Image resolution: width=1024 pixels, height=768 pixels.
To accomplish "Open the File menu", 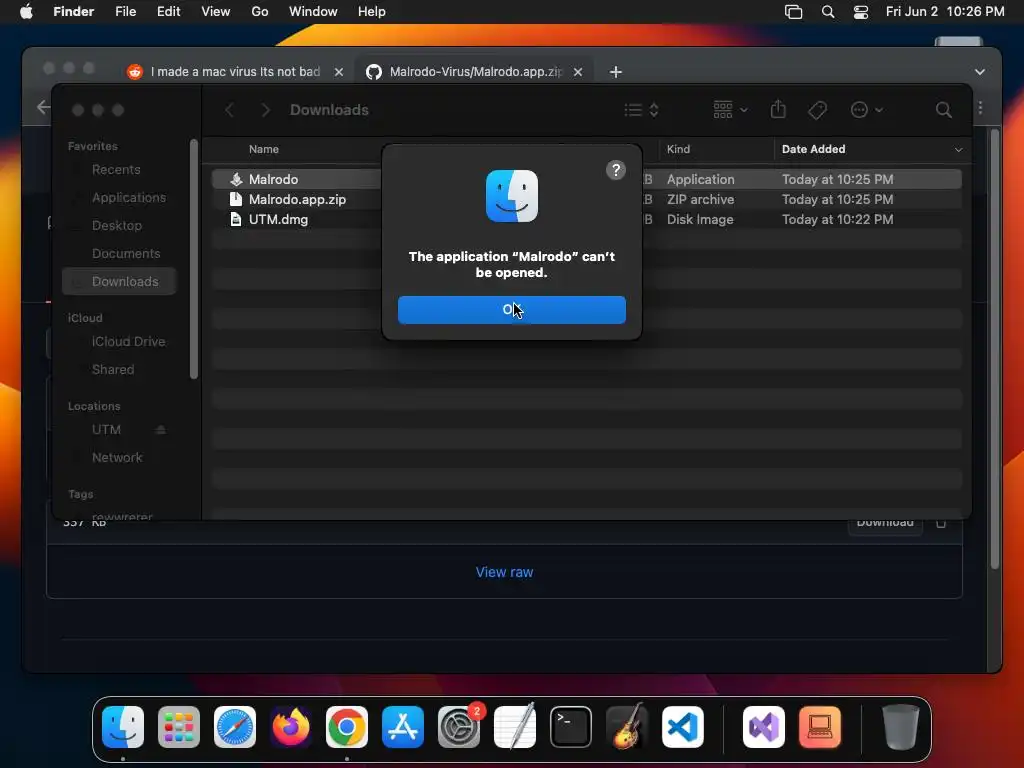I will [125, 12].
